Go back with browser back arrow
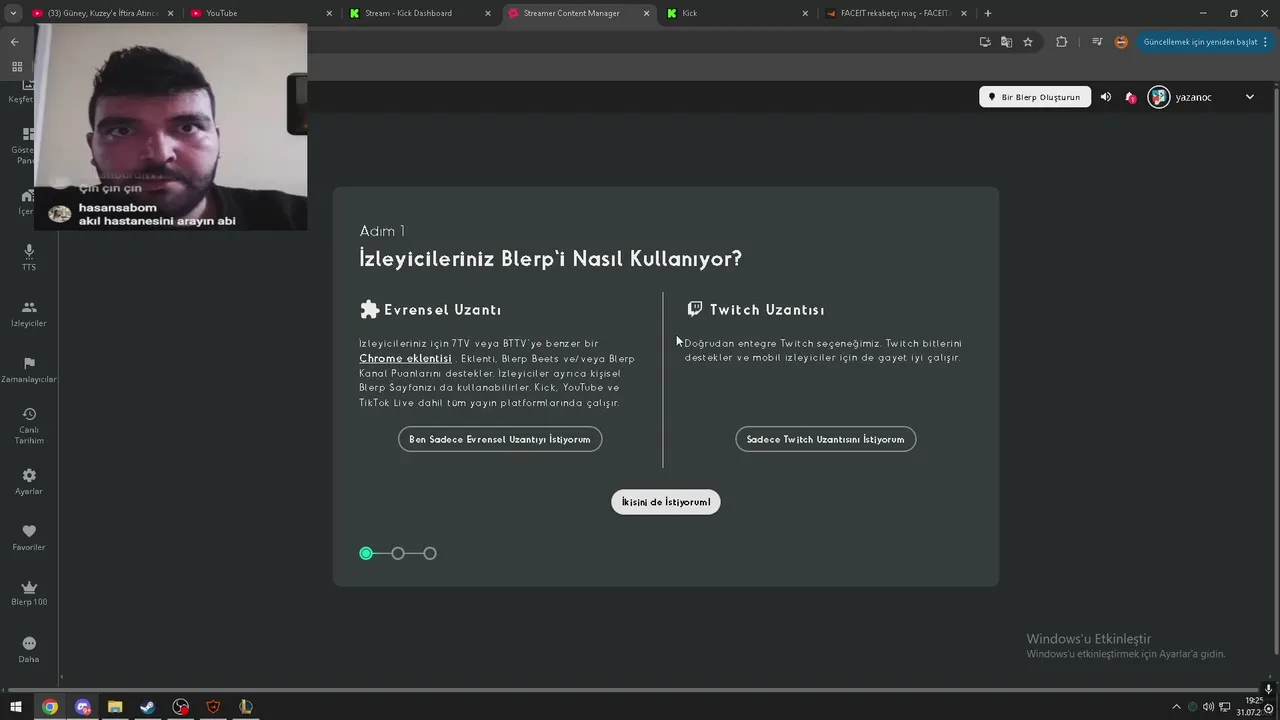Viewport: 1280px width, 720px height. [14, 42]
